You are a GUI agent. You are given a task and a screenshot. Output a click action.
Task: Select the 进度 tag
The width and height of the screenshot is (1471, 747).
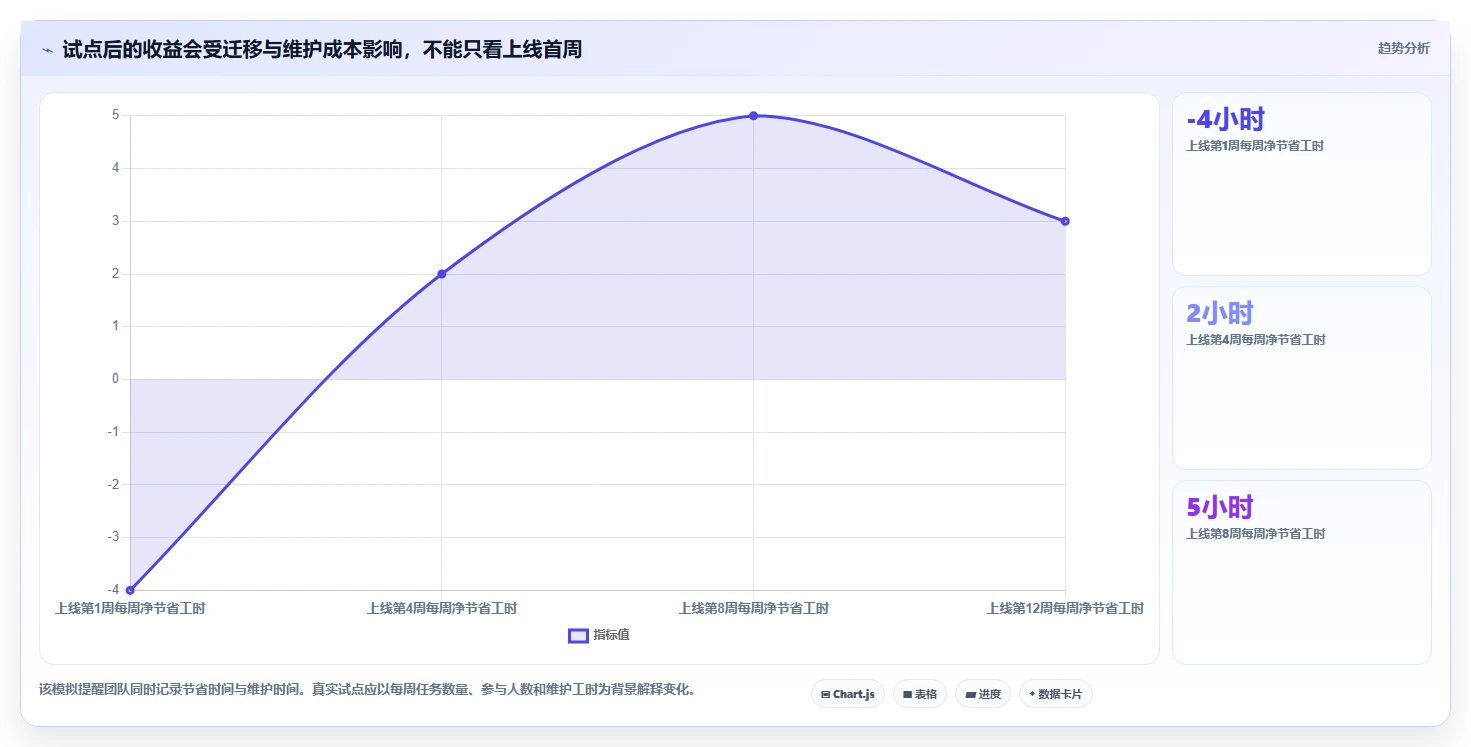(x=982, y=694)
